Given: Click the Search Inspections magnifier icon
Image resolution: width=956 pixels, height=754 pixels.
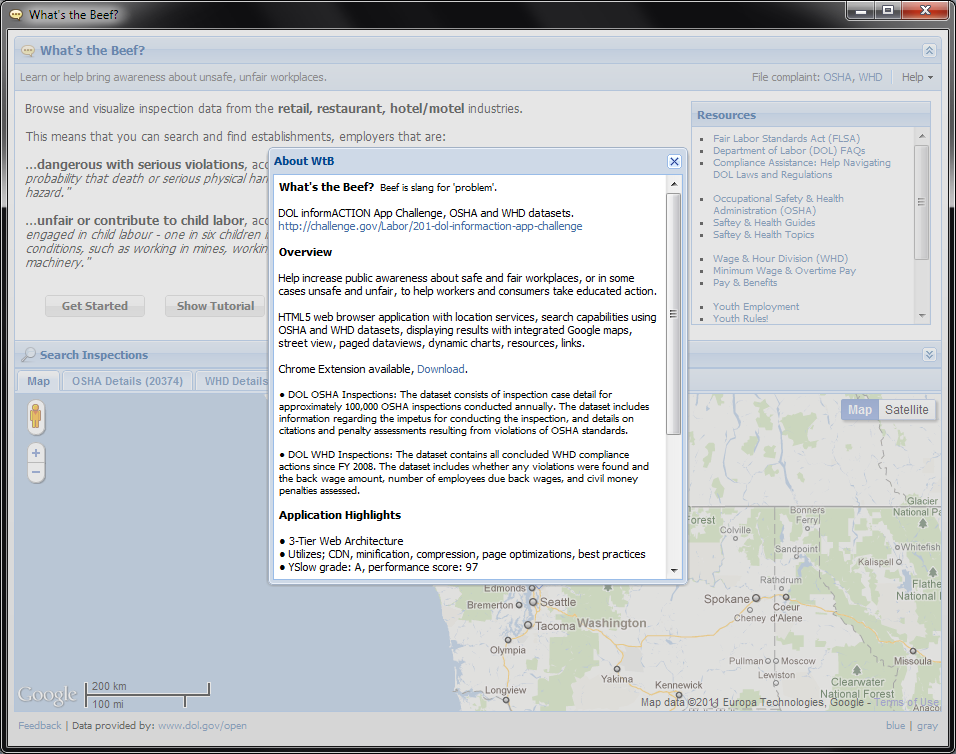Looking at the screenshot, I should pos(29,354).
